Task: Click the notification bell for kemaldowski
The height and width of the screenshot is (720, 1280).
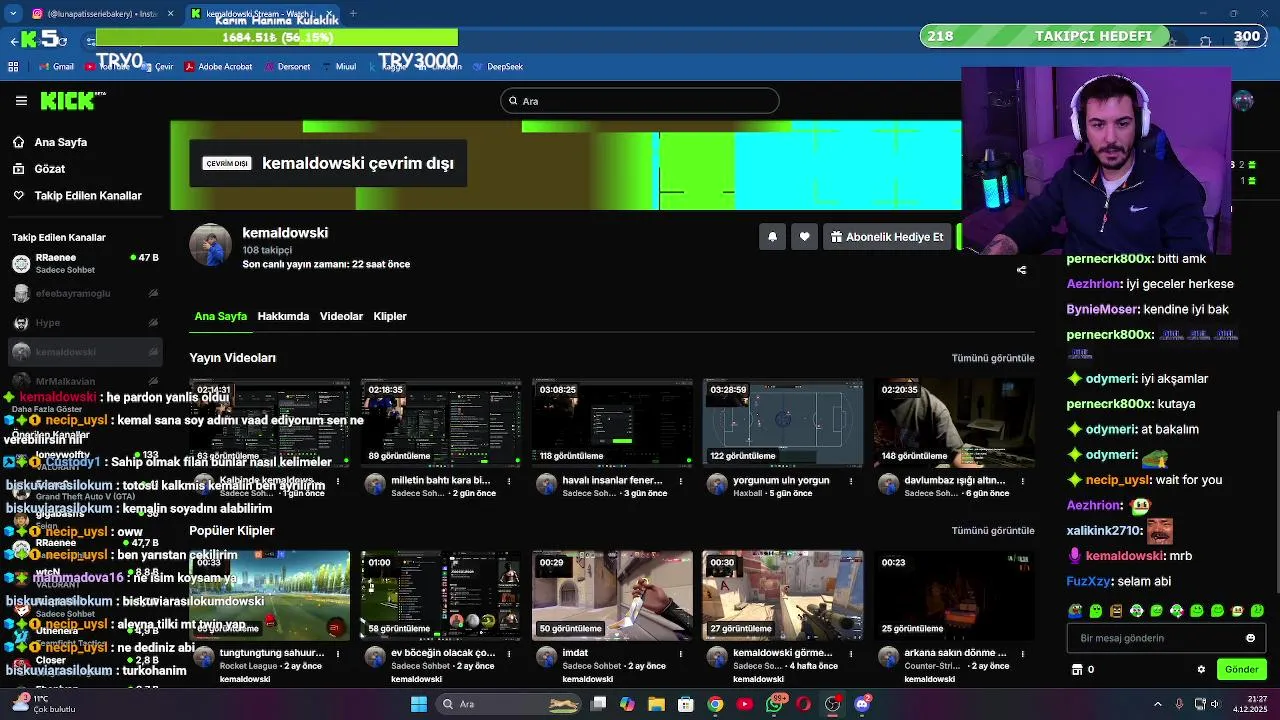Action: point(772,237)
